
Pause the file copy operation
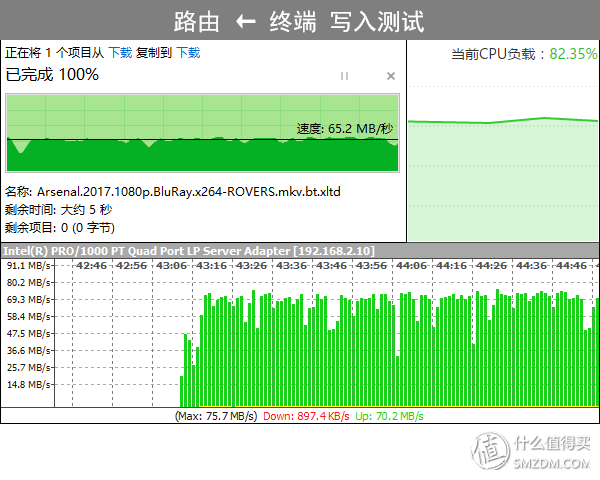tap(344, 76)
